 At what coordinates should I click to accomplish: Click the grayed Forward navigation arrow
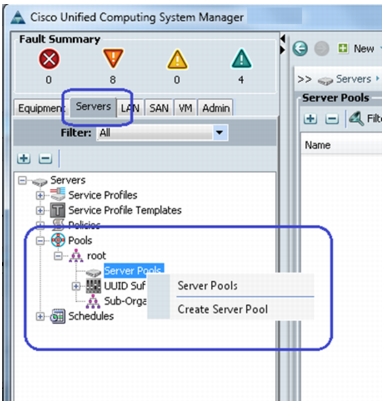(322, 49)
